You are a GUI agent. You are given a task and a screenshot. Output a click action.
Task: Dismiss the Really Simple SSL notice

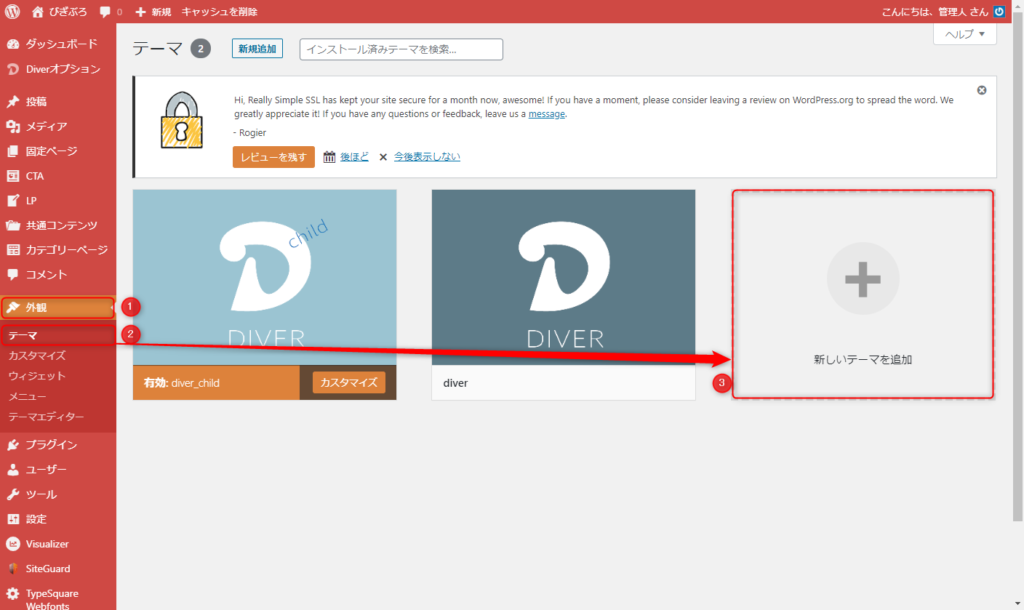point(982,90)
